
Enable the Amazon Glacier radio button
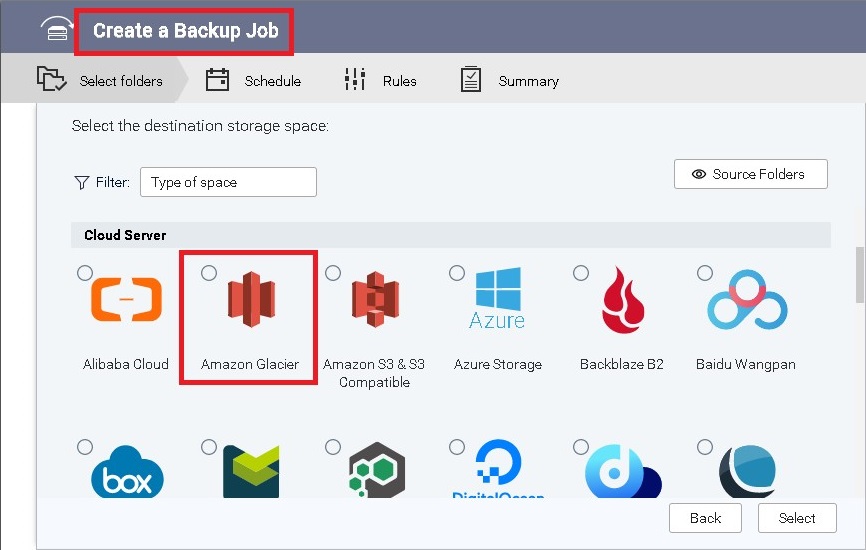pos(209,273)
